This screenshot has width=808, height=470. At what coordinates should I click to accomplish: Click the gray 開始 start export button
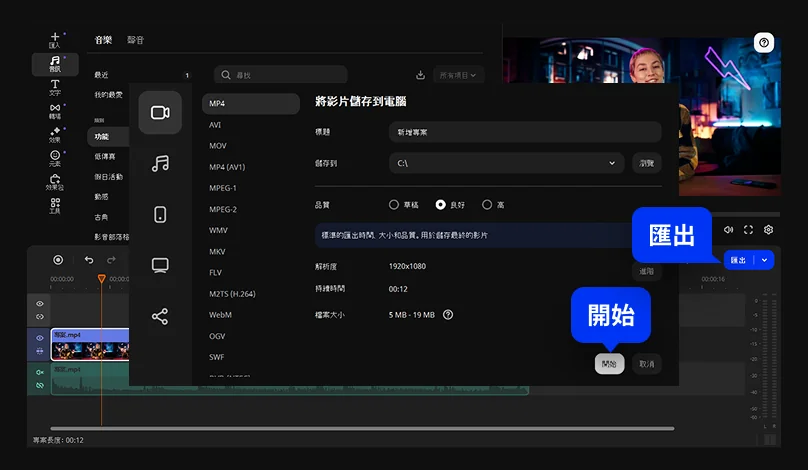point(609,364)
